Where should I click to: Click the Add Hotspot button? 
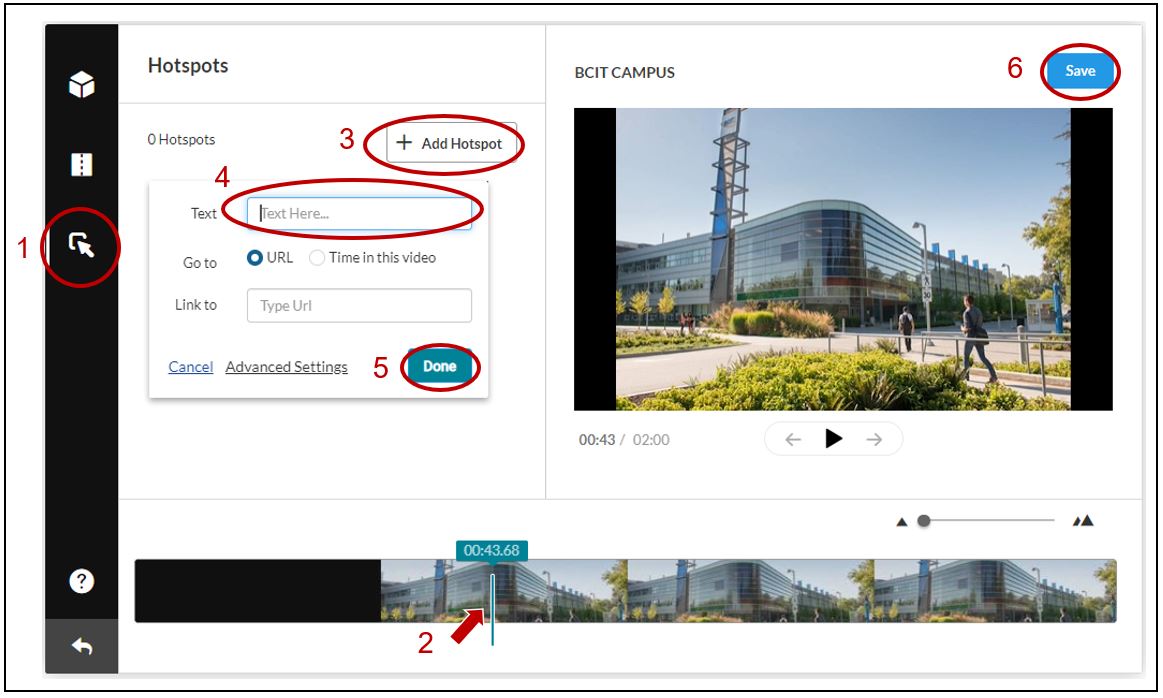click(448, 144)
